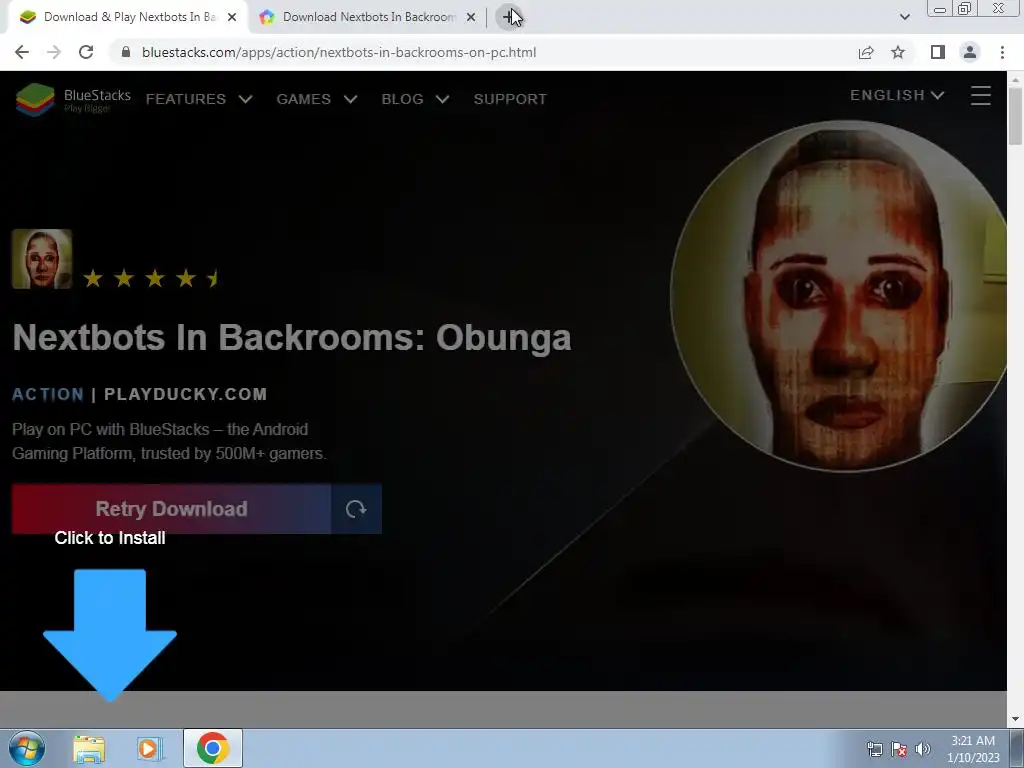Click the large circular Obunga image
The height and width of the screenshot is (768, 1024).
coord(839,295)
